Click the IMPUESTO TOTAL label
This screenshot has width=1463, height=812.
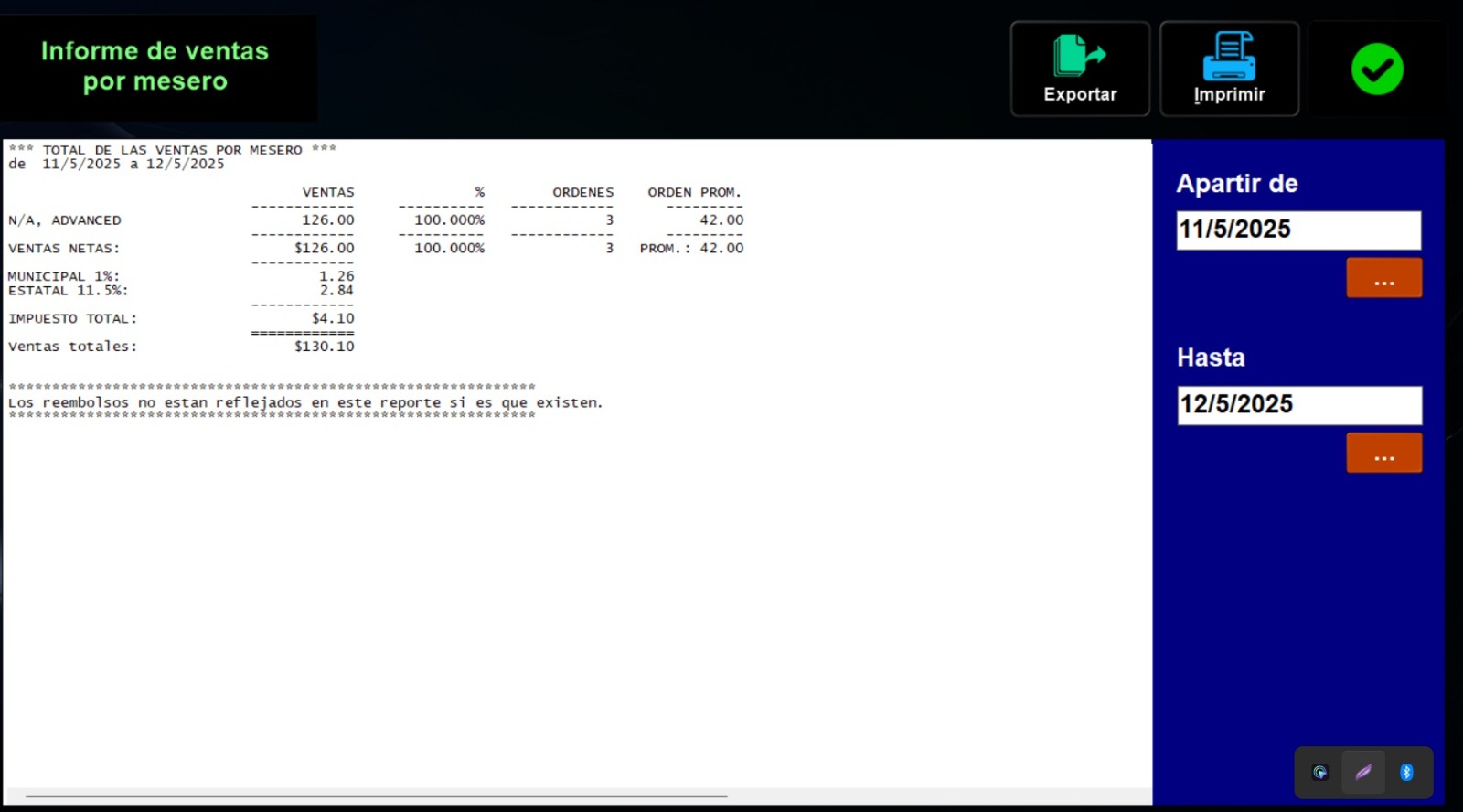click(x=73, y=319)
